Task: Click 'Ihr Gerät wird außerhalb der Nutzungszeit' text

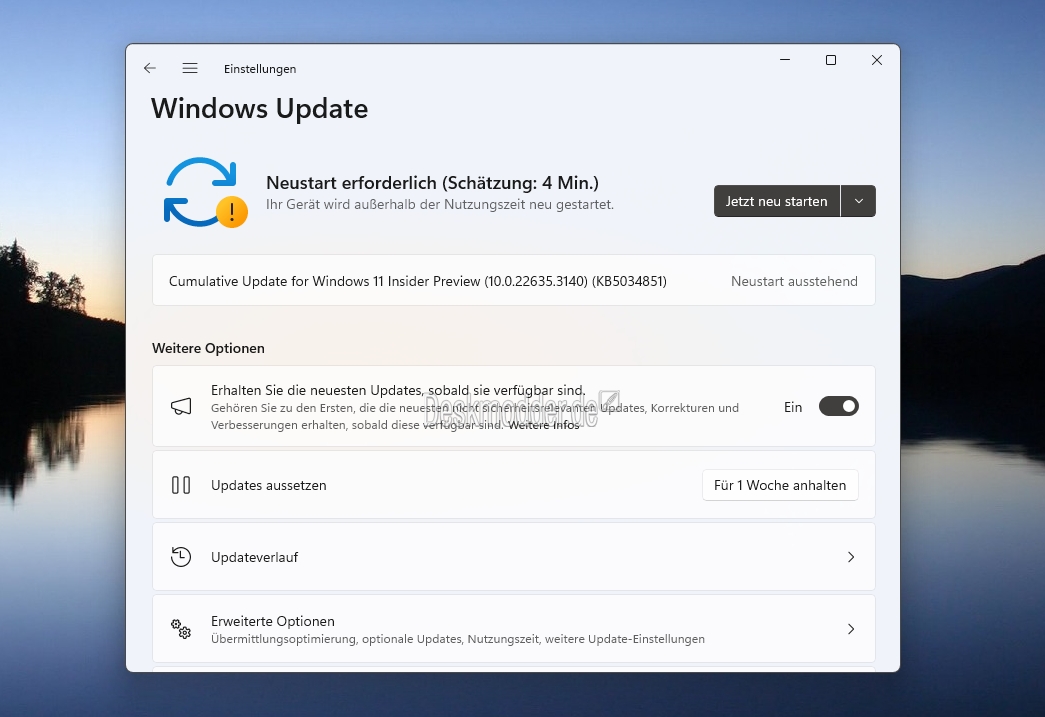Action: click(440, 205)
